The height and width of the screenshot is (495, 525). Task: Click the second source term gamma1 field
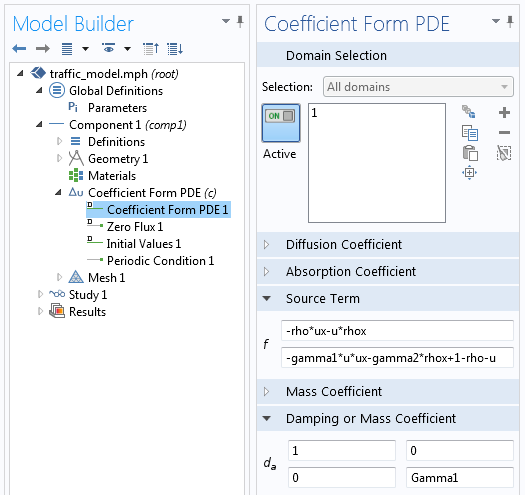397,358
